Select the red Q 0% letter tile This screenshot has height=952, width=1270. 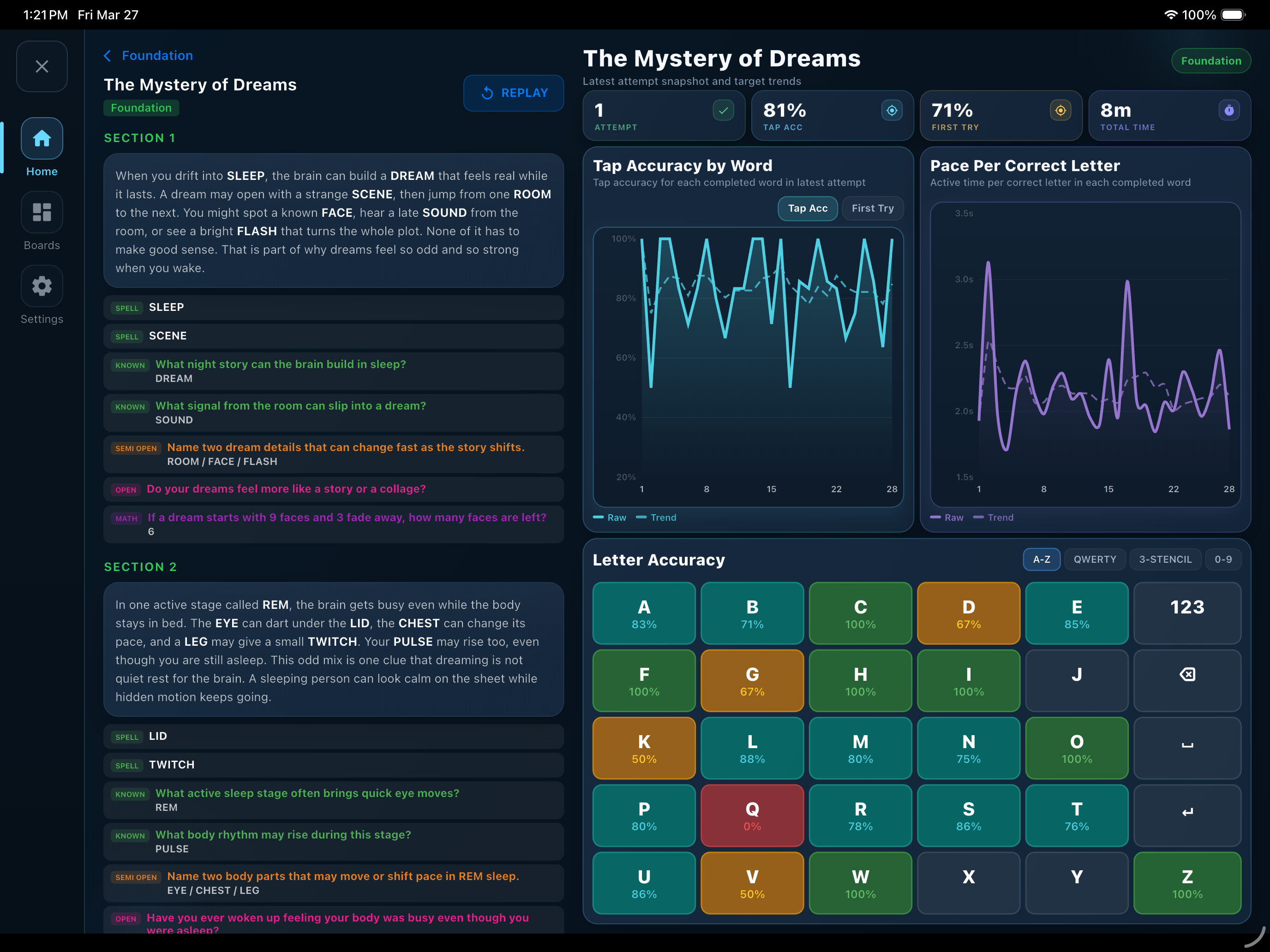[752, 815]
